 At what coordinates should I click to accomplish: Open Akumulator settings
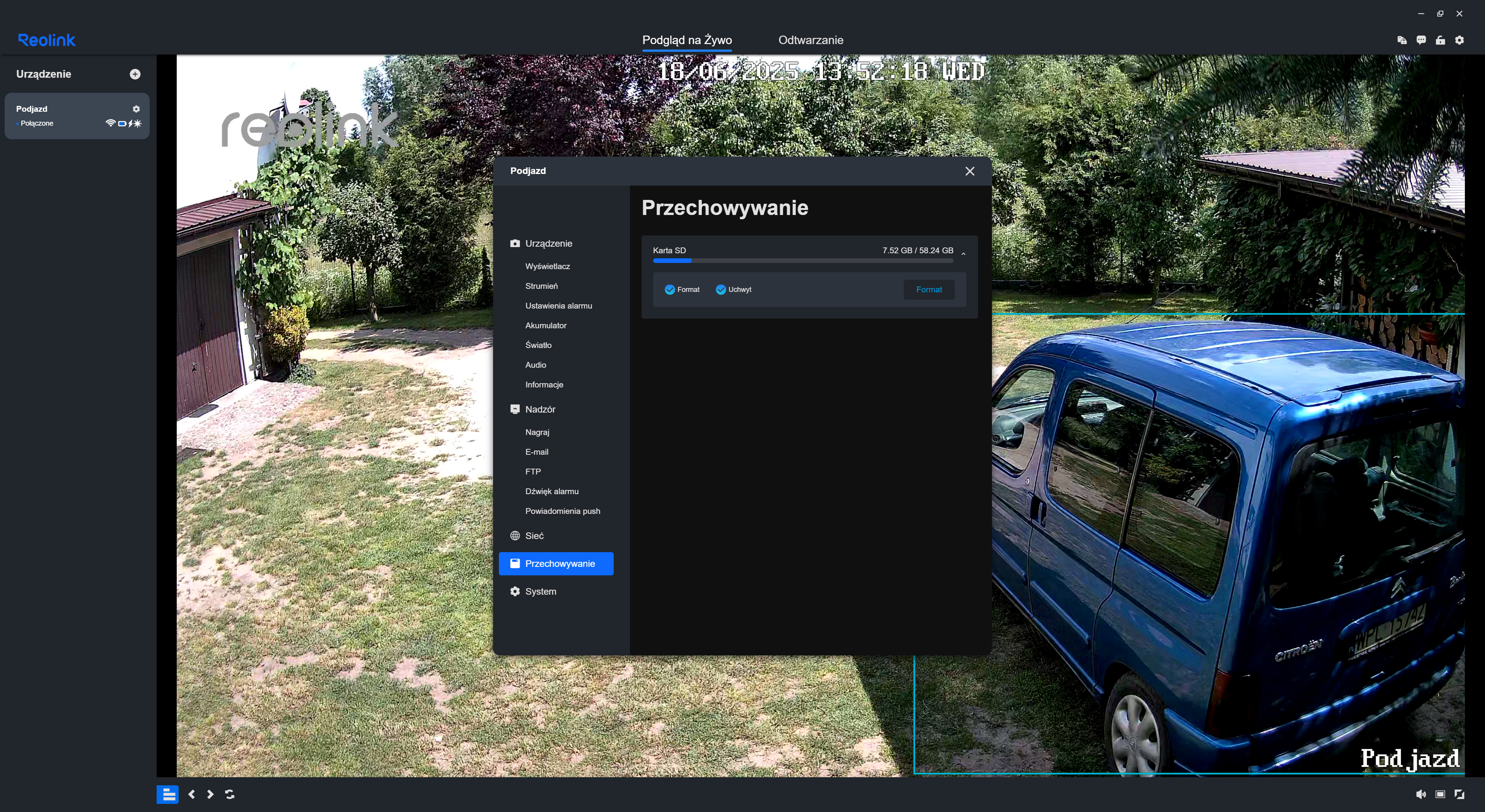point(545,325)
